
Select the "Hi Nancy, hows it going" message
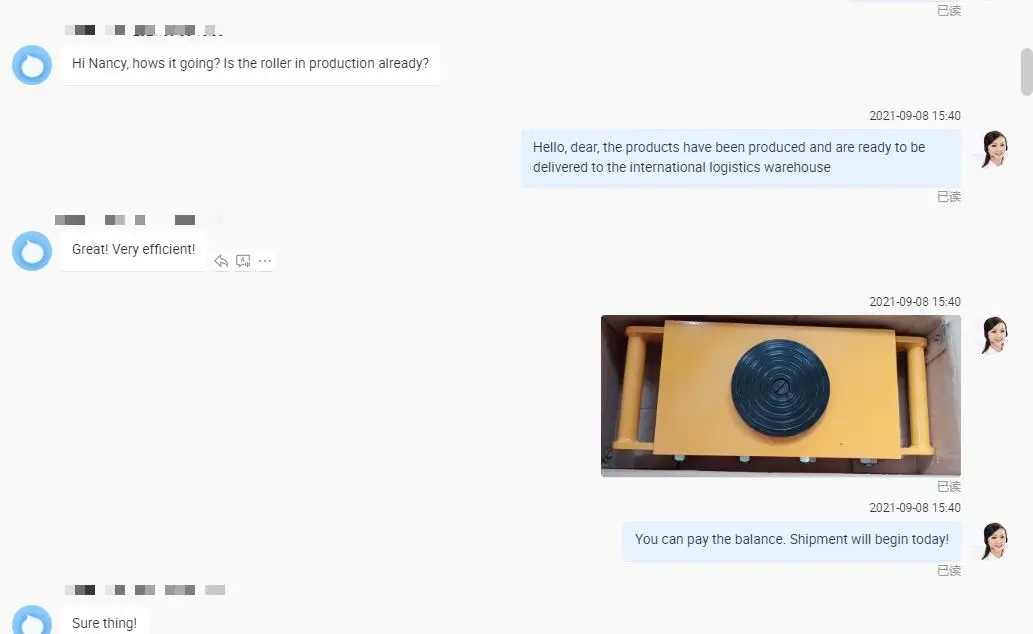click(x=250, y=64)
